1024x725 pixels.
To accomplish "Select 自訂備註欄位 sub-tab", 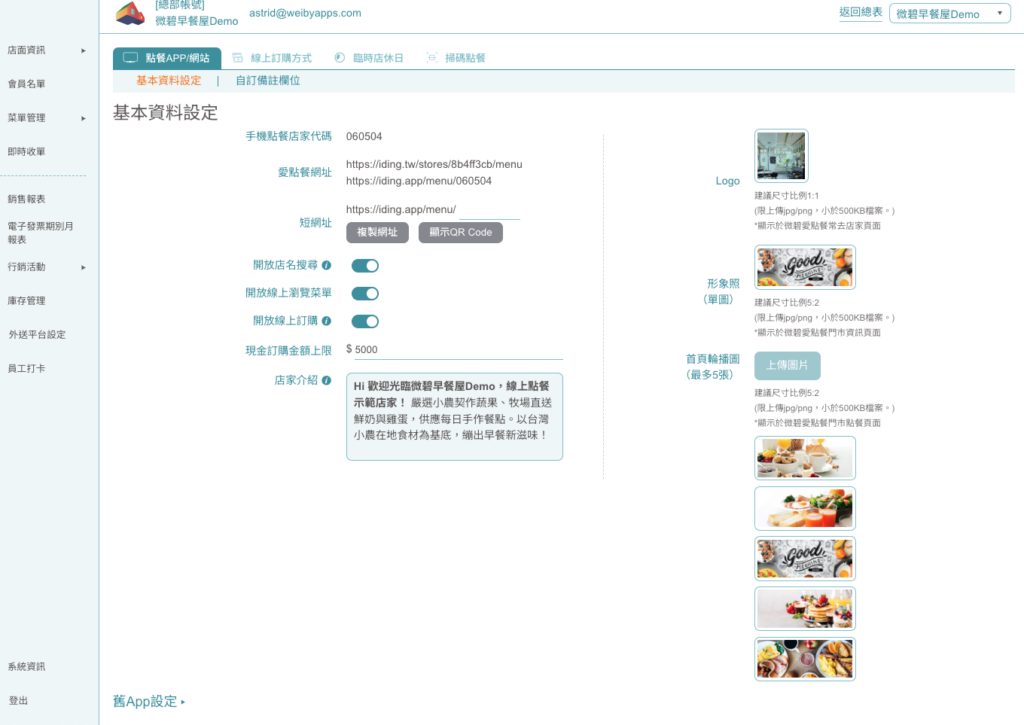I will click(268, 80).
